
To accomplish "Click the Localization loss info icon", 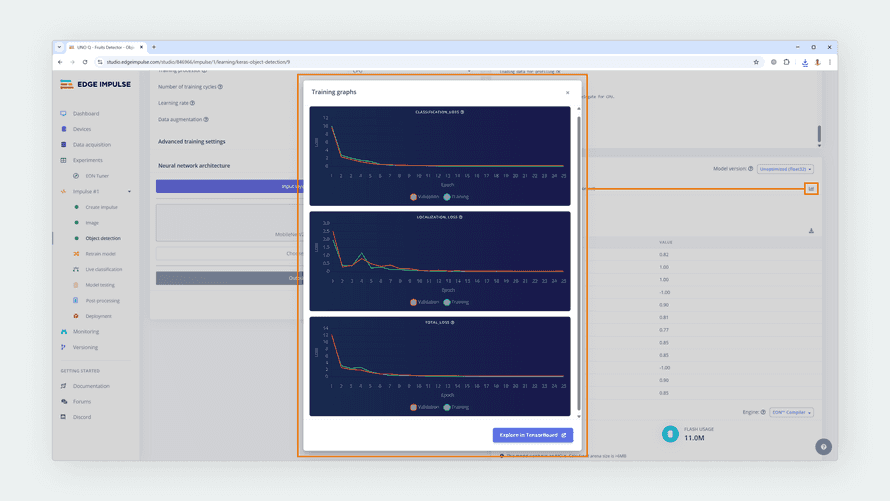I will [x=460, y=217].
